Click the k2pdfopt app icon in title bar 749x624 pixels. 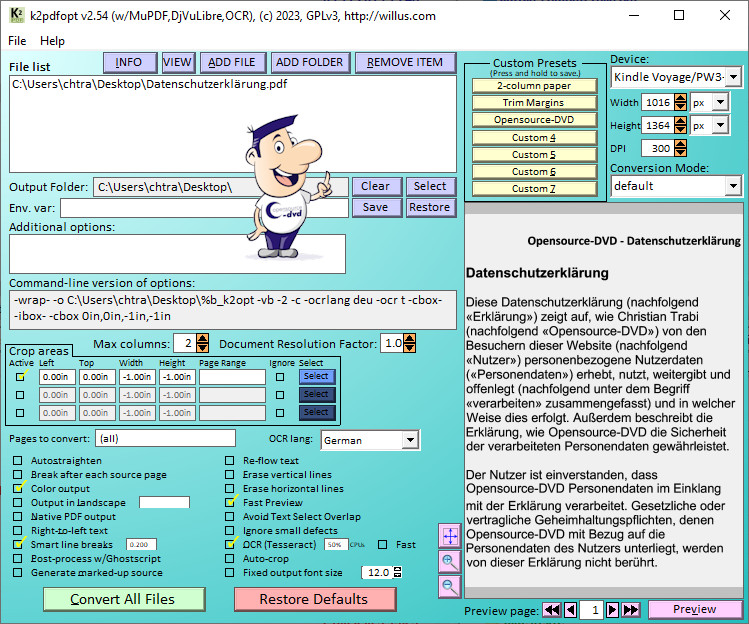click(x=16, y=15)
